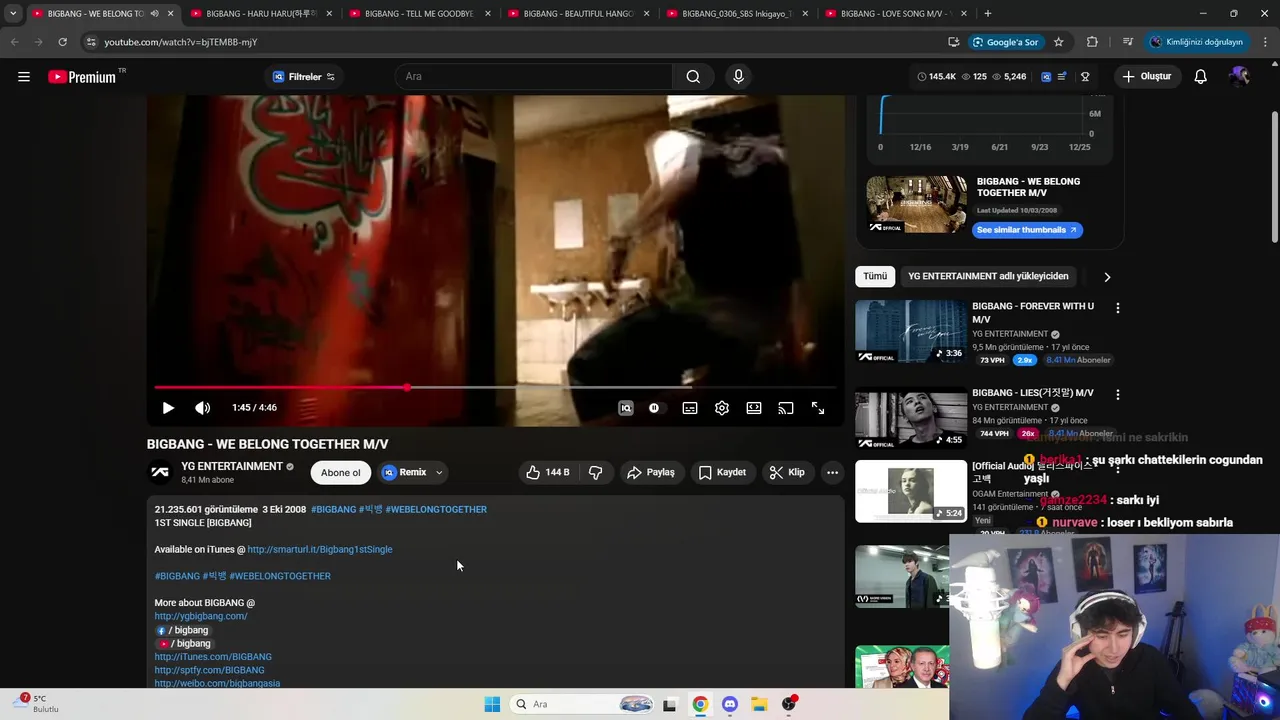Screen dimensions: 1280x720
Task: Open options for BIGBANG - FOREVER WITH U
Action: pos(1118,308)
